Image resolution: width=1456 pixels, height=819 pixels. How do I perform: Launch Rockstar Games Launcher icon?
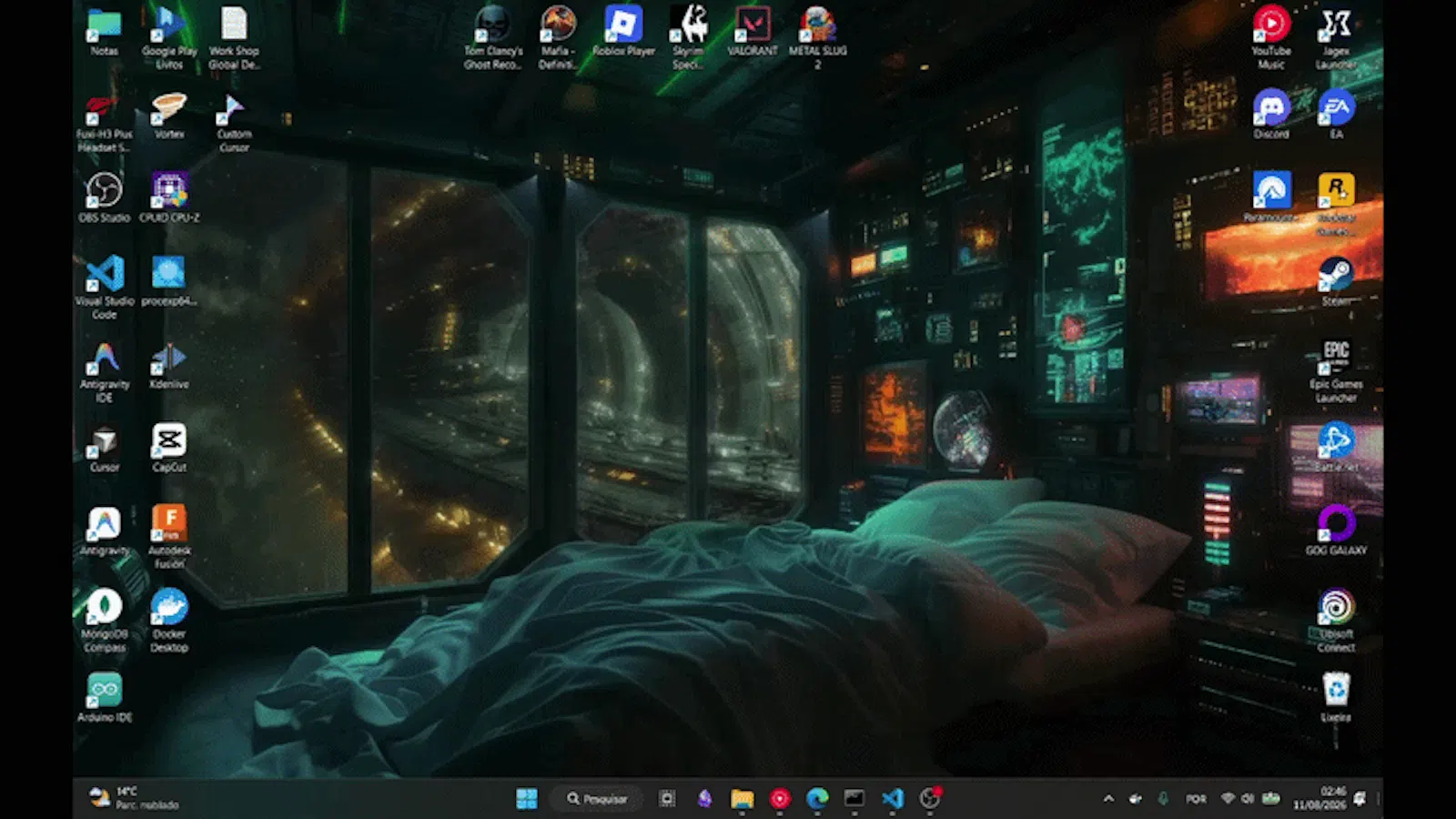[x=1336, y=204]
